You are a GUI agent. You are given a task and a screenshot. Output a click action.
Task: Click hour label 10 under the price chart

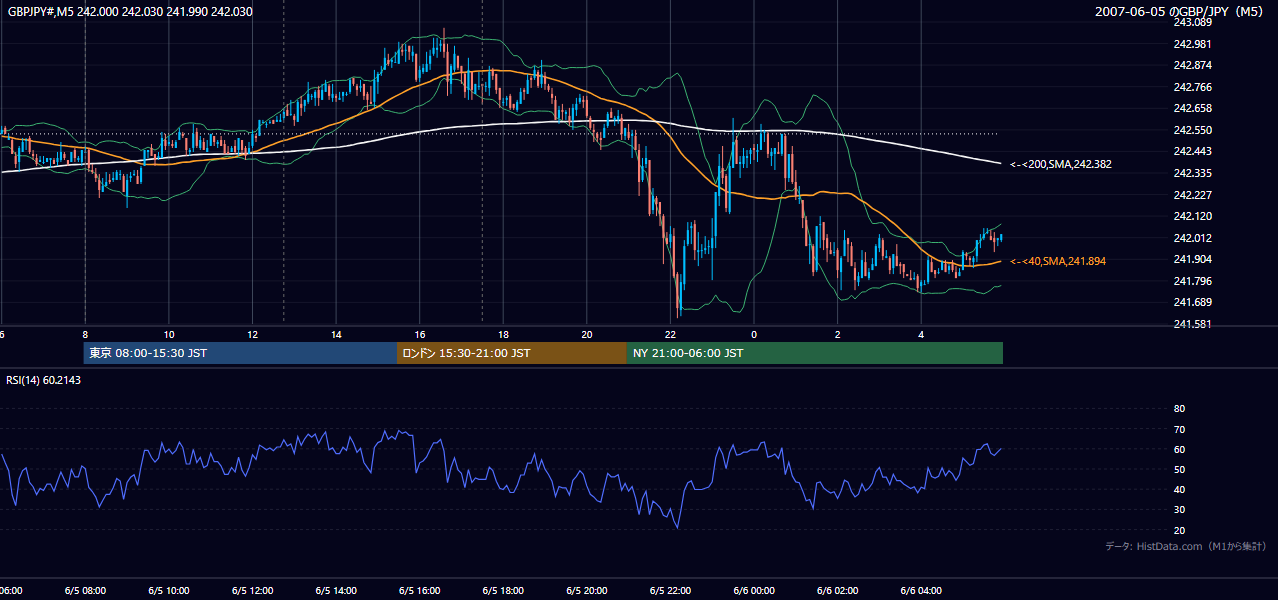[x=169, y=335]
